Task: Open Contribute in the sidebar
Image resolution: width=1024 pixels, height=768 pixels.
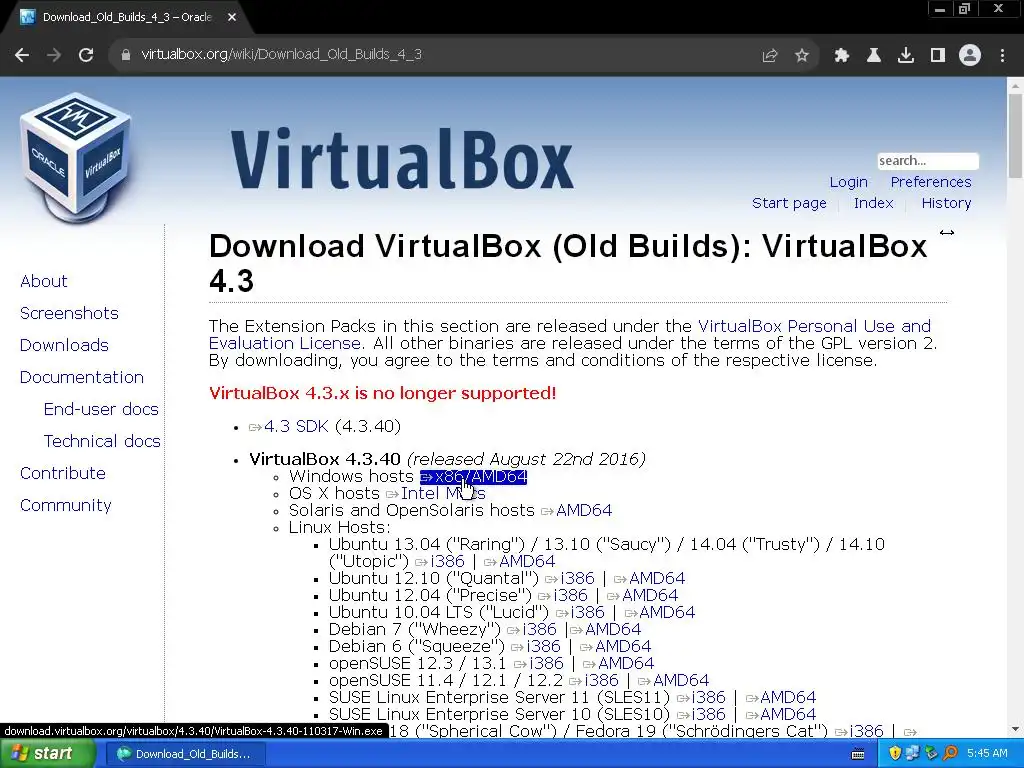Action: [63, 473]
